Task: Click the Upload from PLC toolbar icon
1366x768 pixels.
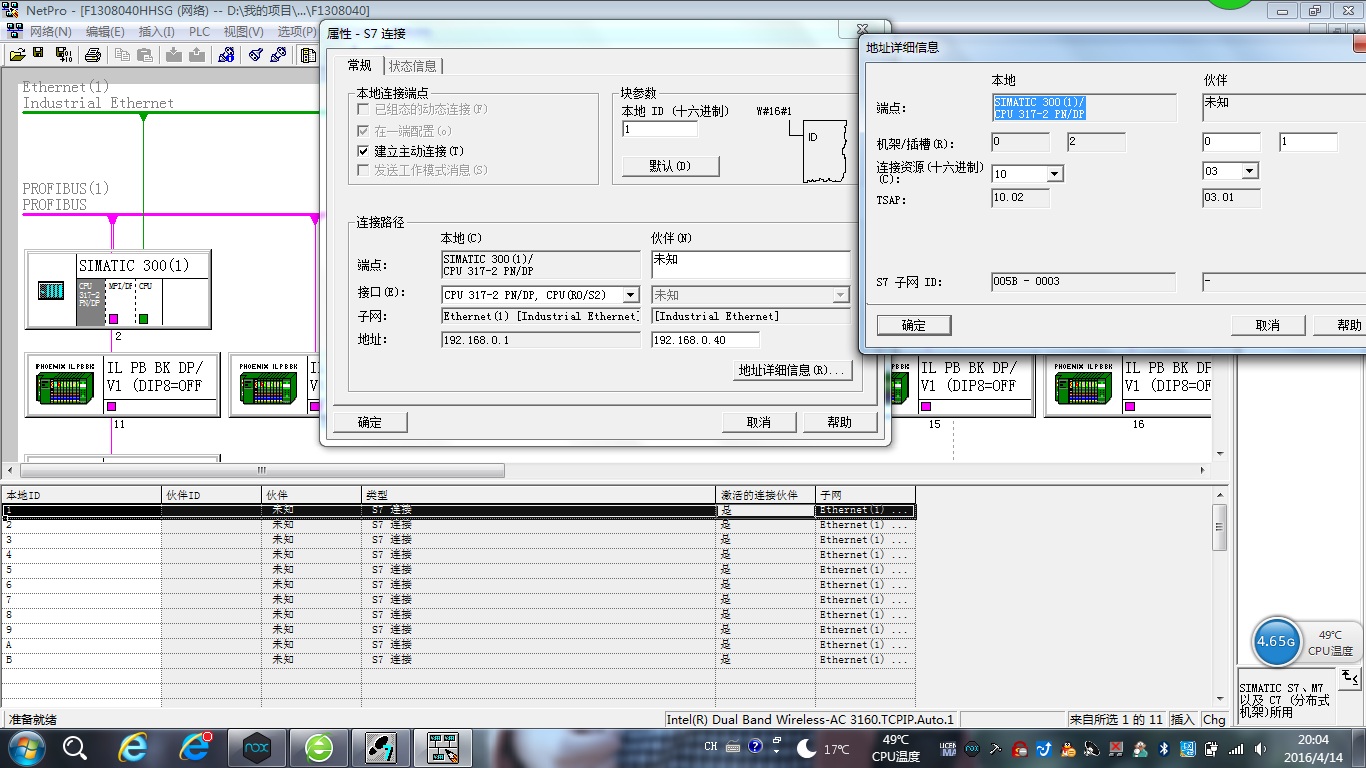Action: click(196, 54)
